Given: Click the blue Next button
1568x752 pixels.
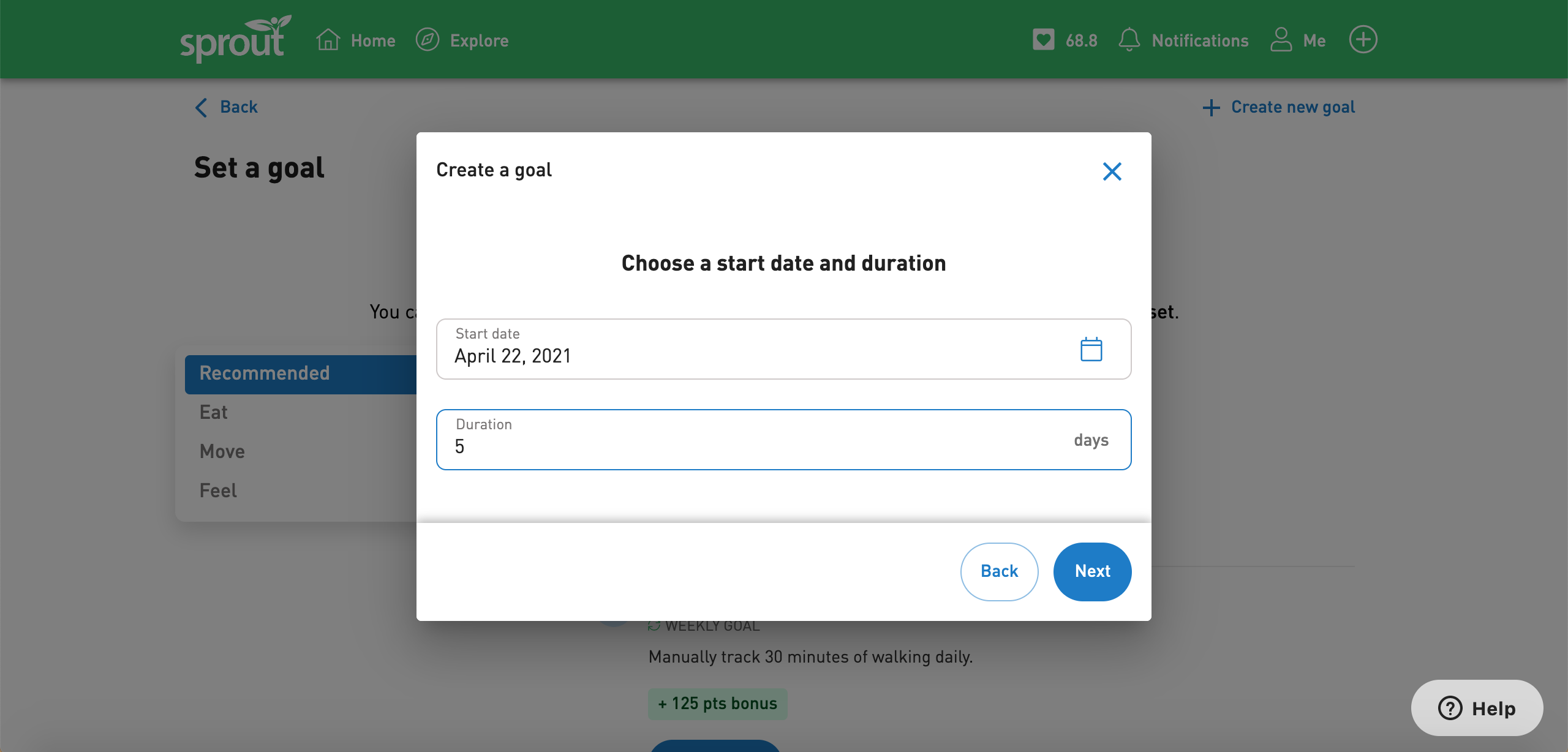Looking at the screenshot, I should pyautogui.click(x=1092, y=572).
